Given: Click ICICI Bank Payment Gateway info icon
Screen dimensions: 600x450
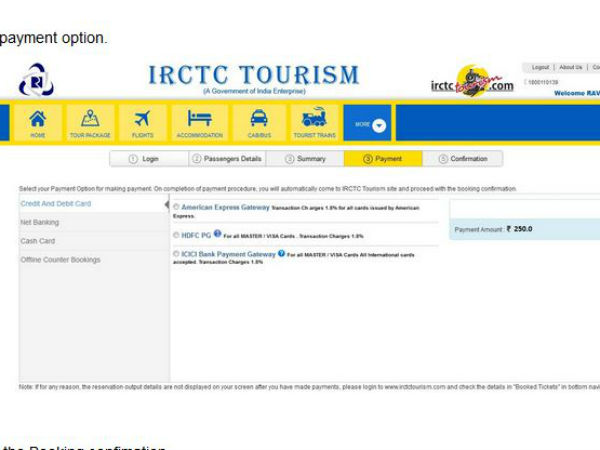Looking at the screenshot, I should point(282,254).
